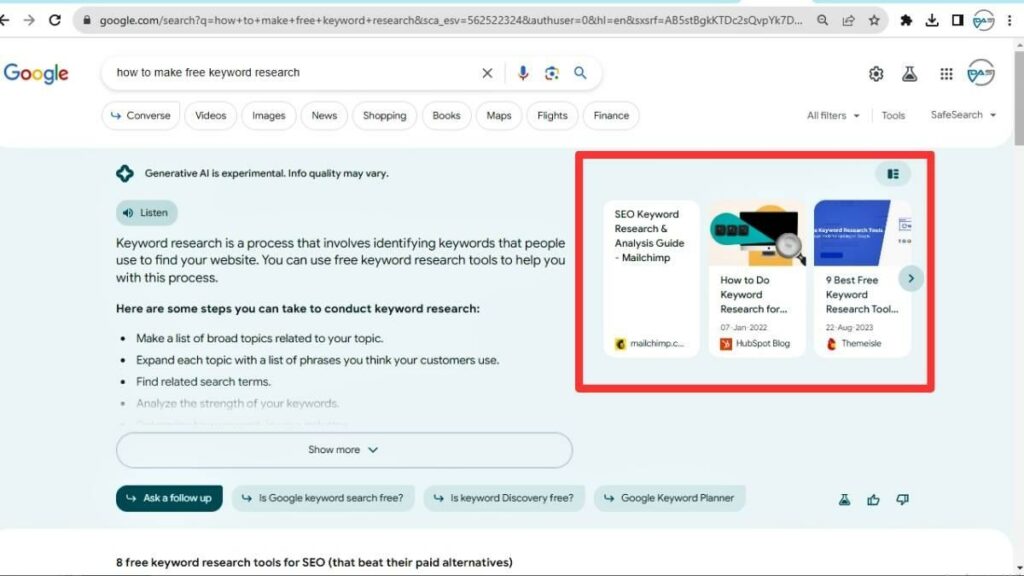
Task: Open the browser downloads icon
Action: click(932, 20)
